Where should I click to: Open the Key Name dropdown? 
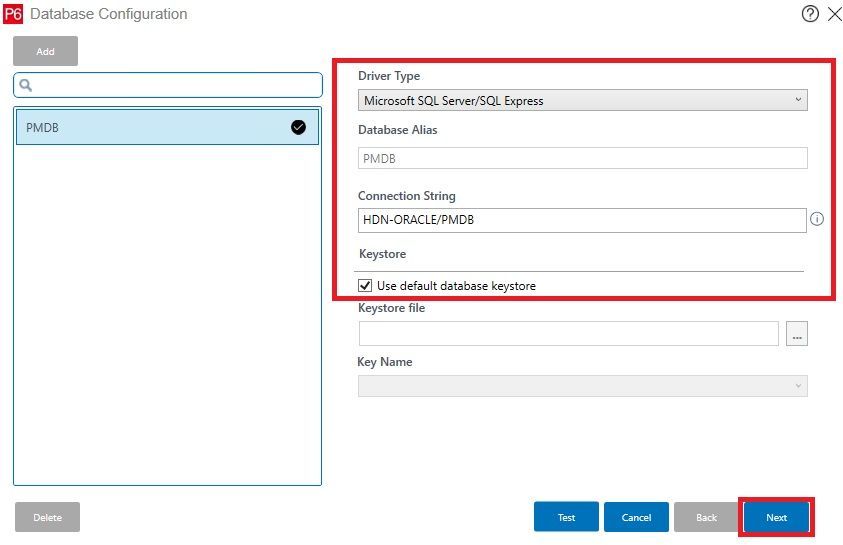tap(582, 386)
